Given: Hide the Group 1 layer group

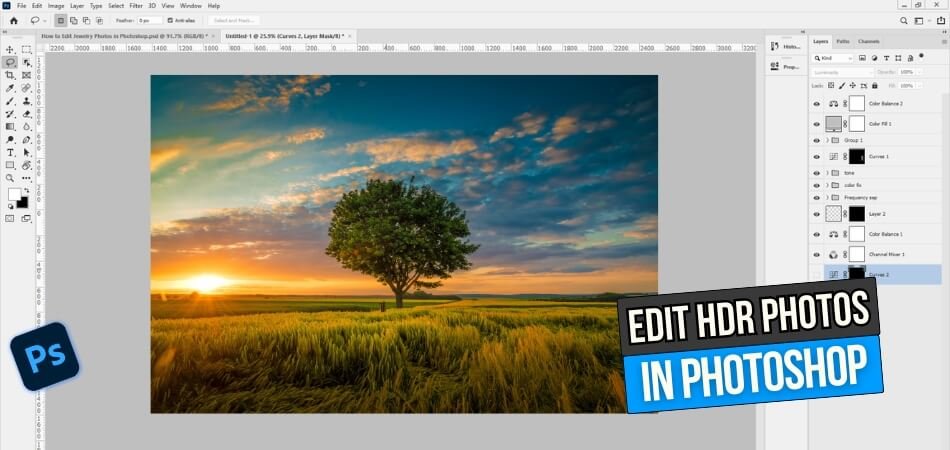Looking at the screenshot, I should [x=816, y=140].
